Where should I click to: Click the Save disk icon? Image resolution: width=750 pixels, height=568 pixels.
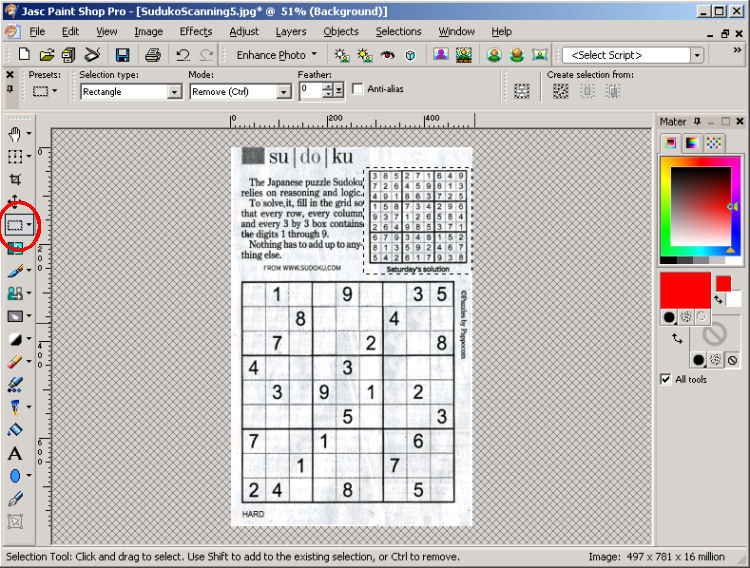click(x=122, y=55)
